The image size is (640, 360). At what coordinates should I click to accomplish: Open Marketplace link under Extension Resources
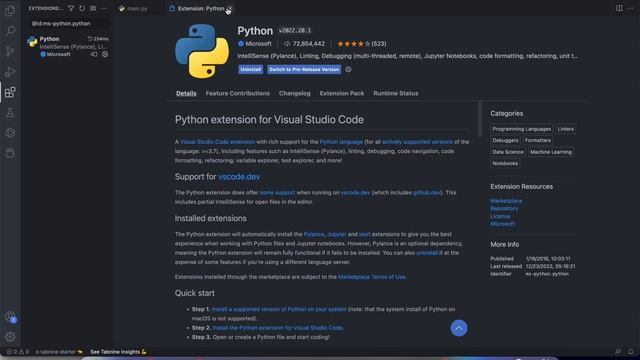pyautogui.click(x=506, y=201)
